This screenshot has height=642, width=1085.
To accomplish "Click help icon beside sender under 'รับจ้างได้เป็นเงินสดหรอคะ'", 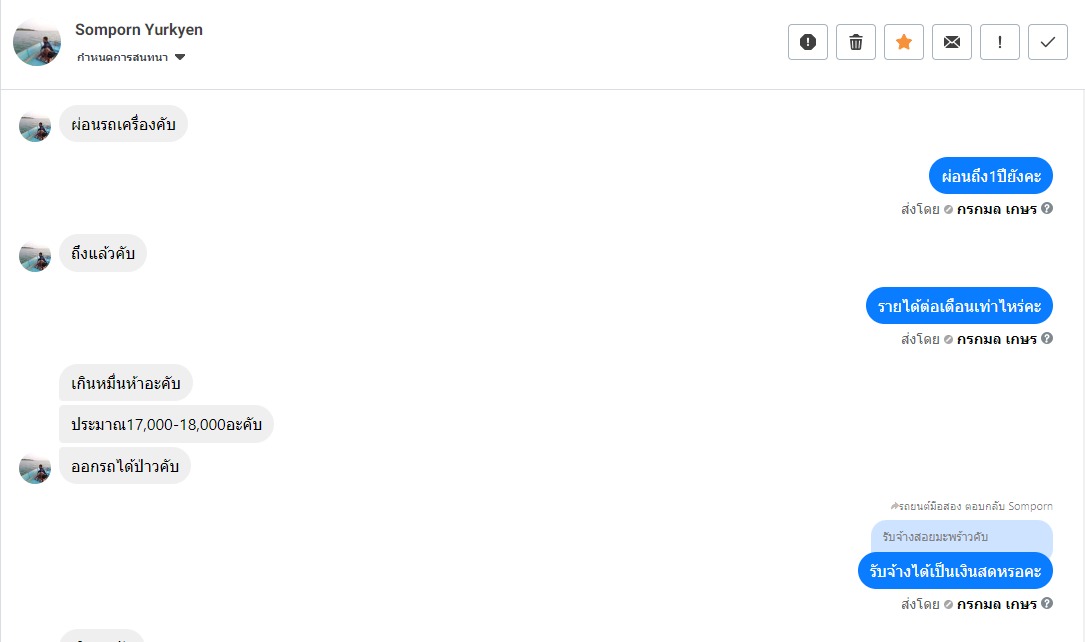I will pyautogui.click(x=1047, y=603).
